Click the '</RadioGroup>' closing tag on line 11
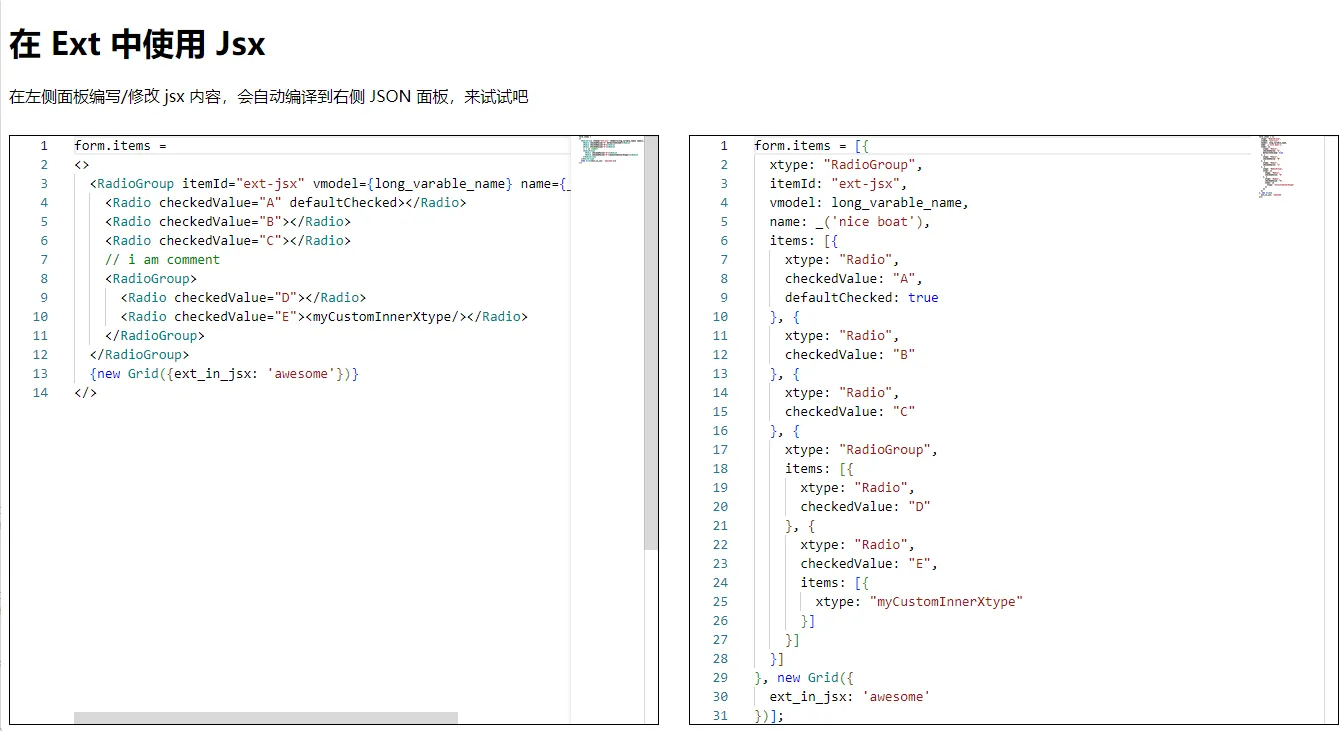The height and width of the screenshot is (731, 1342). [x=155, y=336]
